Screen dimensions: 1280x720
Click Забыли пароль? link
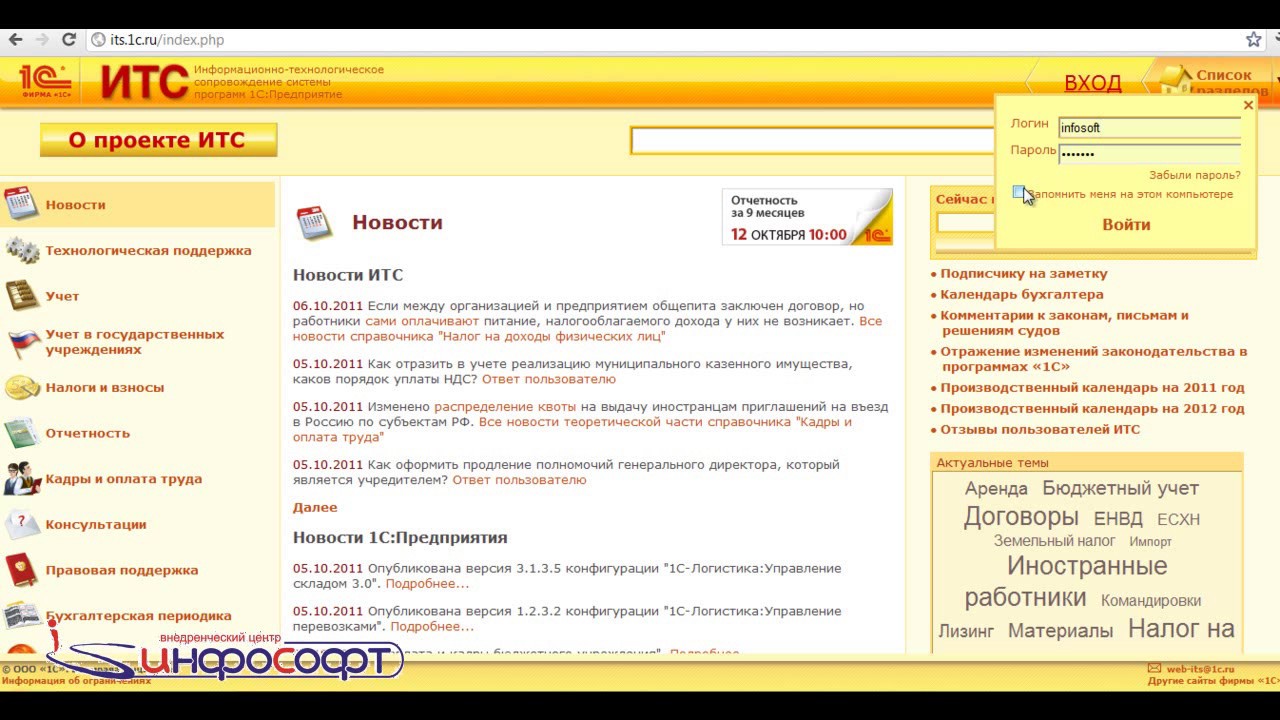1195,175
